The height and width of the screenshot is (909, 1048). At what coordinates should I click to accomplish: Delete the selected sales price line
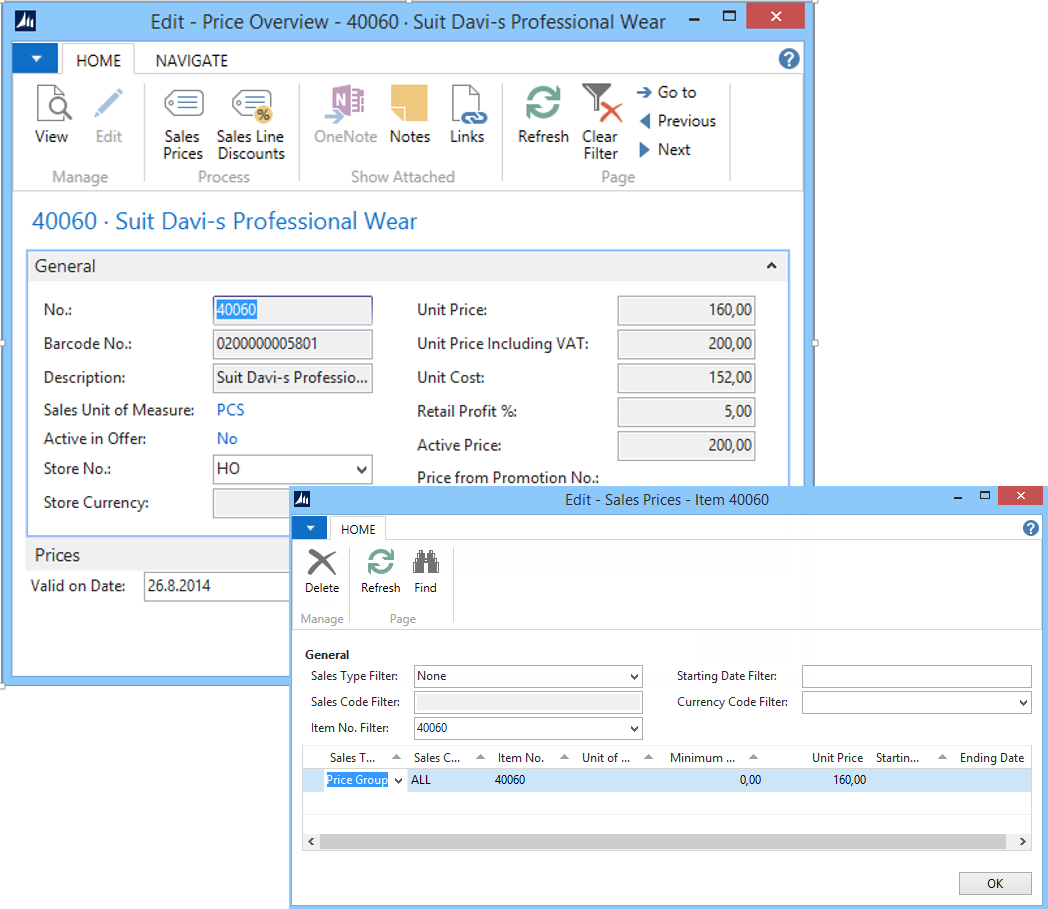pyautogui.click(x=322, y=571)
